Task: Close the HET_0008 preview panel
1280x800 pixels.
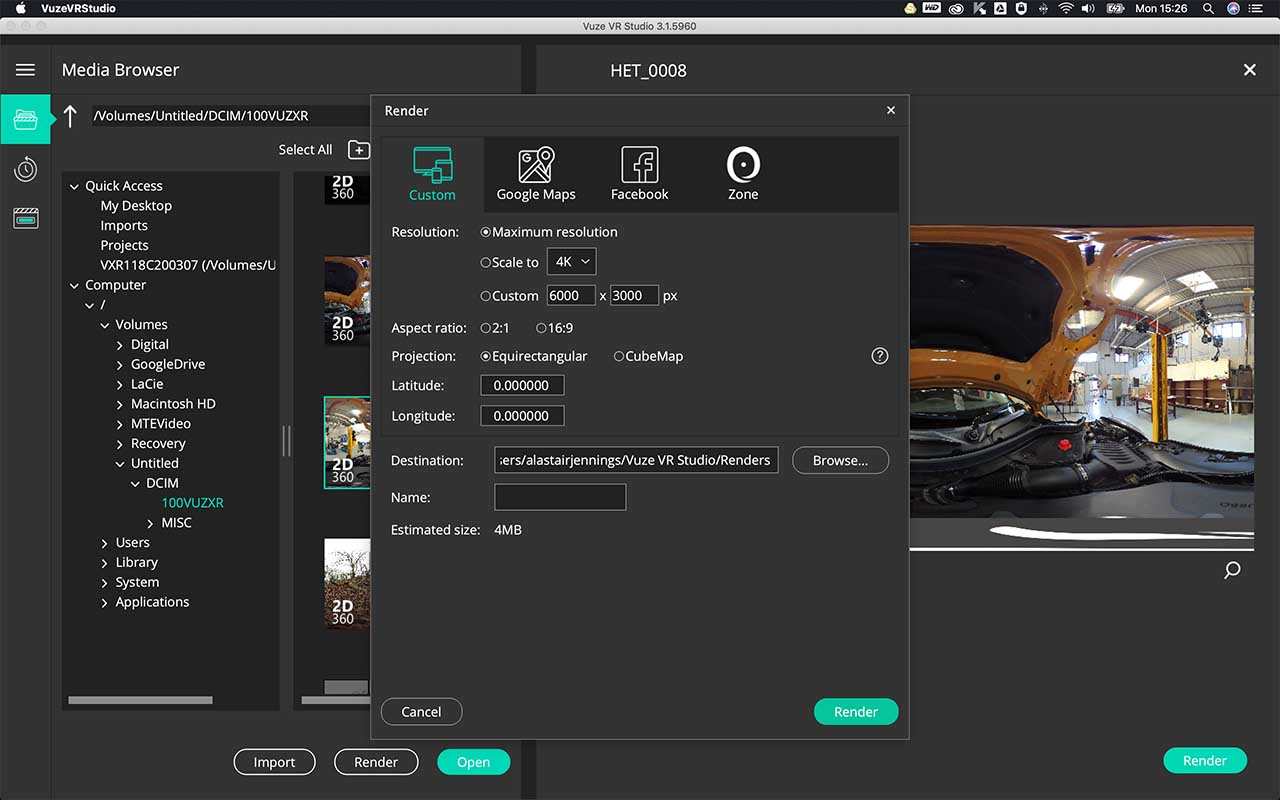Action: [1249, 70]
